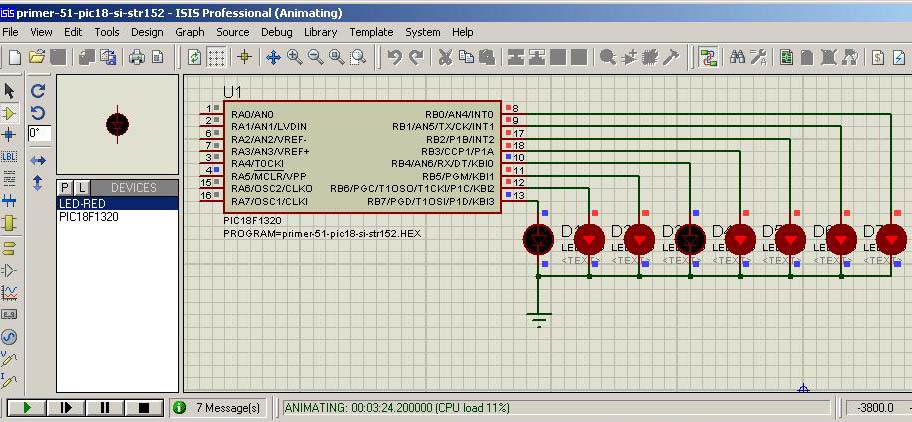Select the Component mode tool
912x422 pixels.
point(10,113)
